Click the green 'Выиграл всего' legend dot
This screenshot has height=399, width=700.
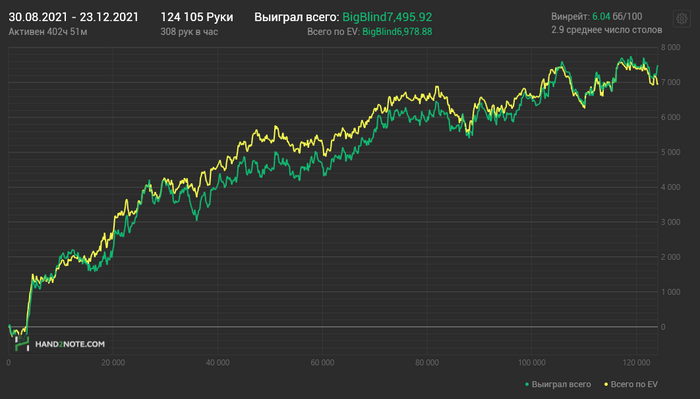point(527,384)
